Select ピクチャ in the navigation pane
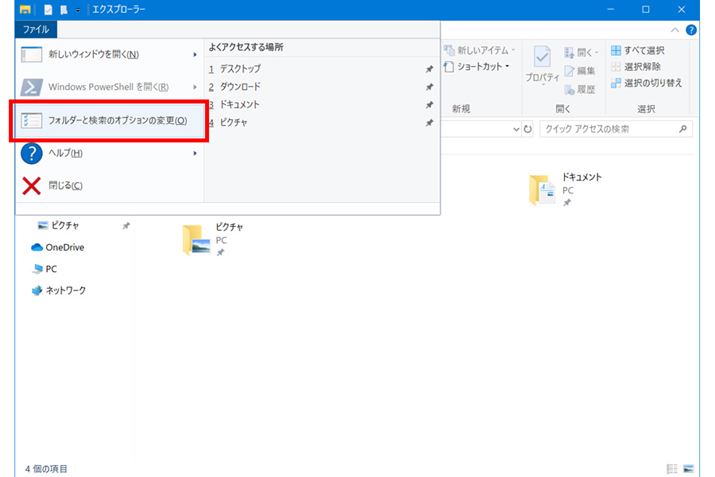This screenshot has height=477, width=715. [58, 225]
